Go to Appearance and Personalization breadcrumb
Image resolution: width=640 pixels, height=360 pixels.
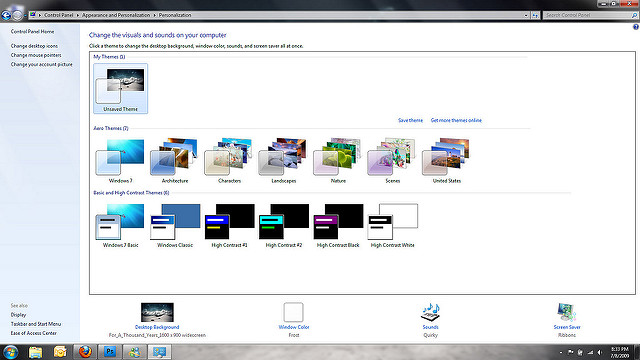116,15
